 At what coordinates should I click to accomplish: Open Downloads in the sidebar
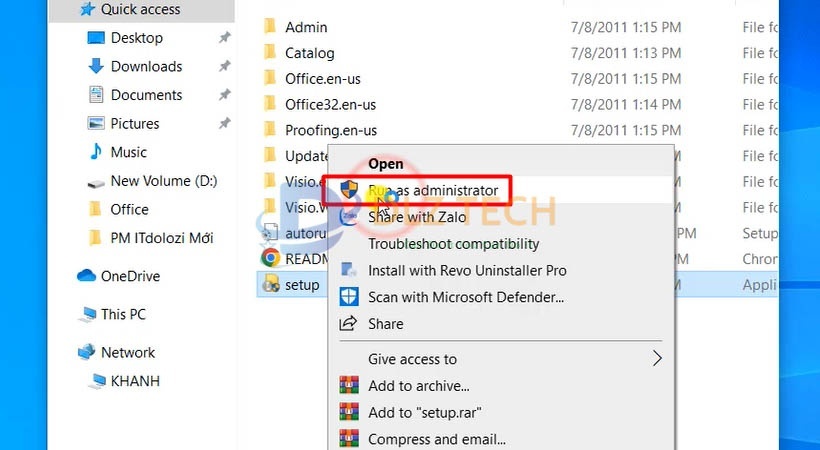146,66
